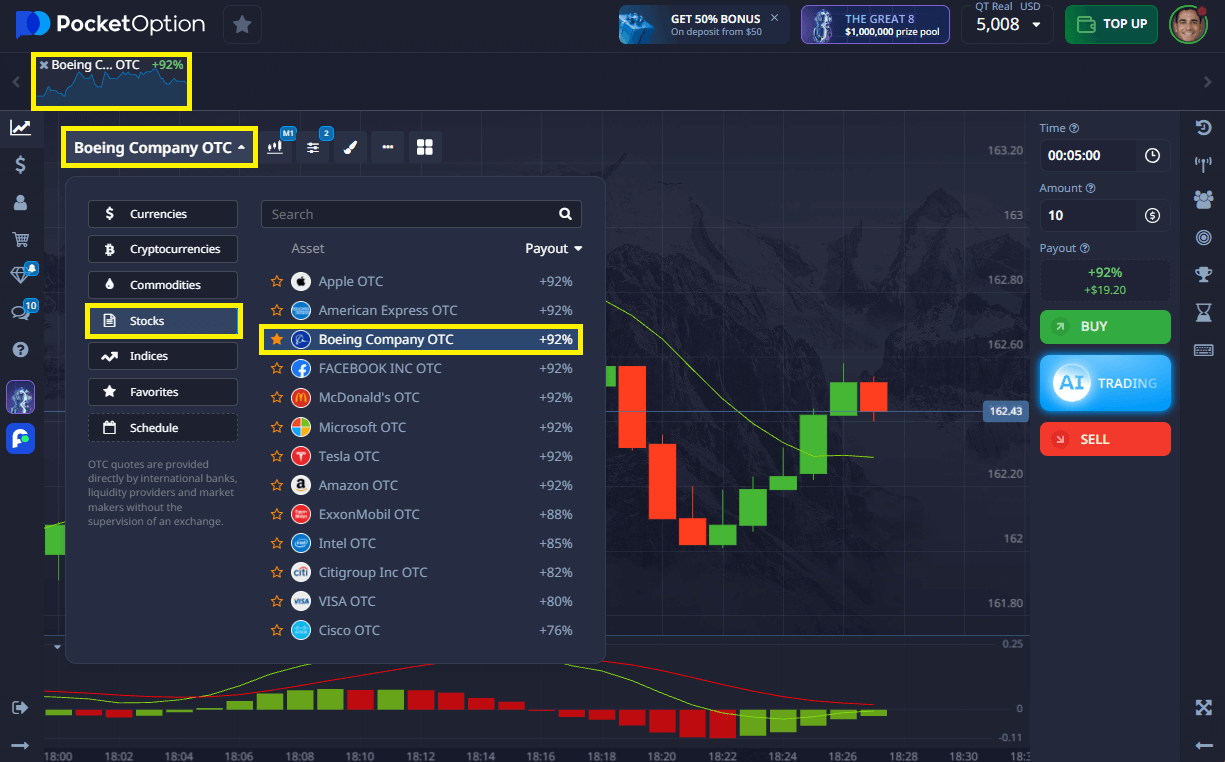The image size is (1225, 762).
Task: Click the asset Search input field
Action: pyautogui.click(x=410, y=214)
